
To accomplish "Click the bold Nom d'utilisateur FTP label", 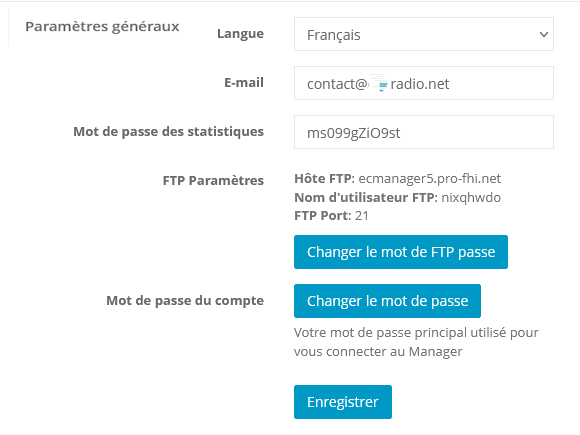I will (x=366, y=198).
